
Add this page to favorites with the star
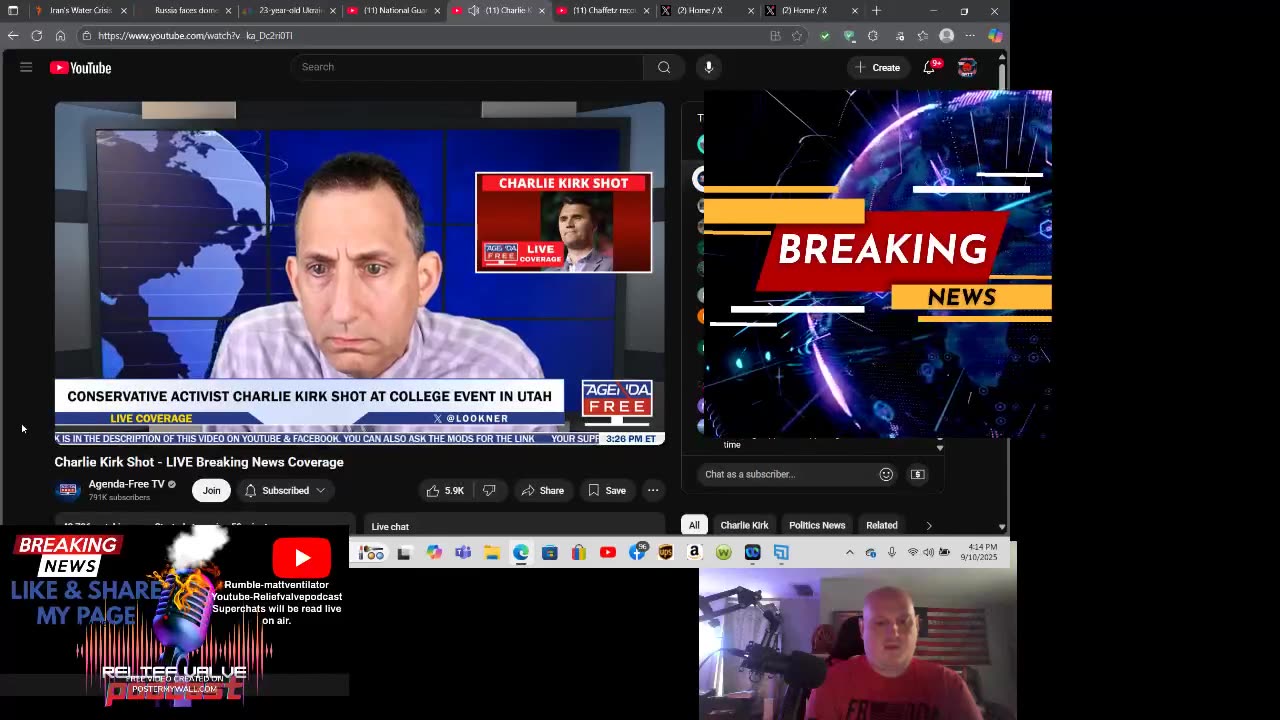tap(797, 36)
